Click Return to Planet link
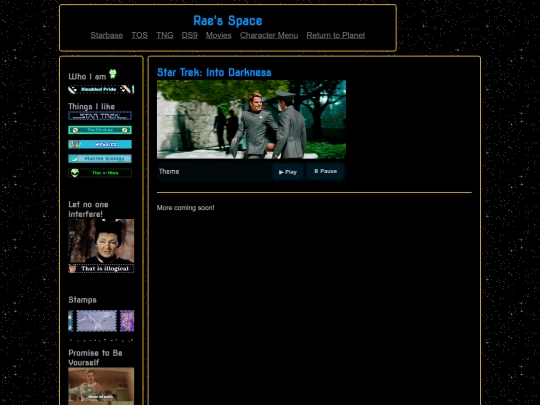 pos(336,35)
